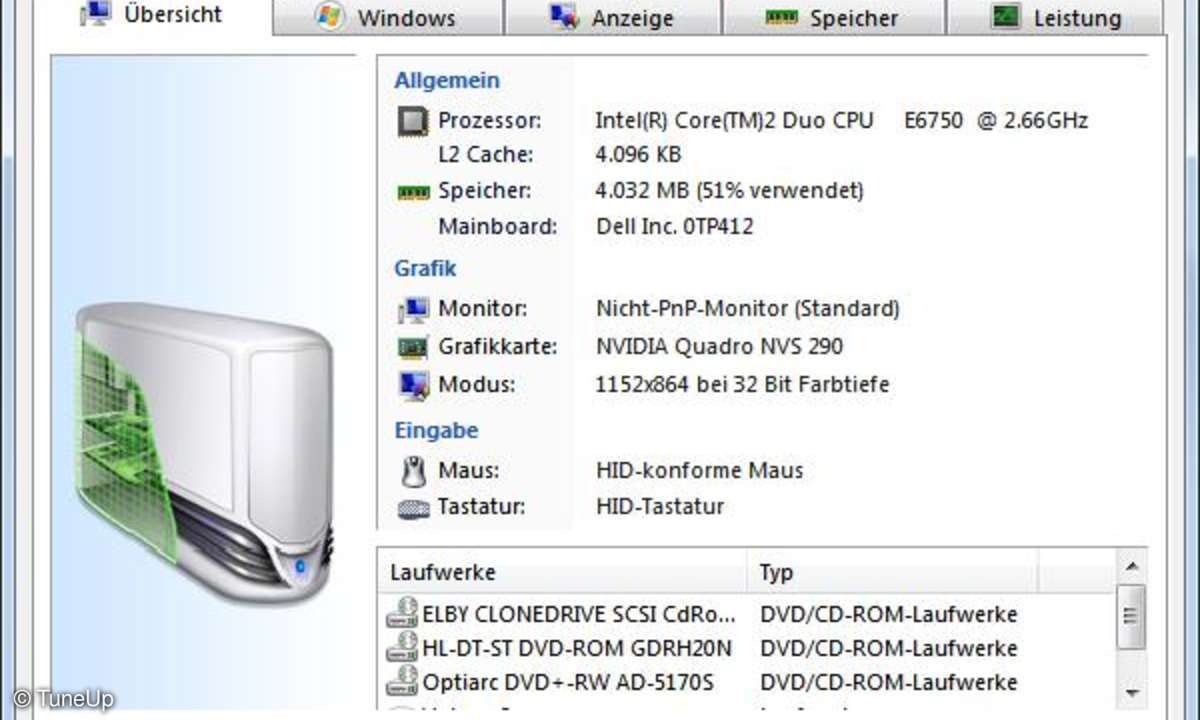The height and width of the screenshot is (720, 1200).
Task: Click the display mode icon beside Modus
Action: coord(413,384)
